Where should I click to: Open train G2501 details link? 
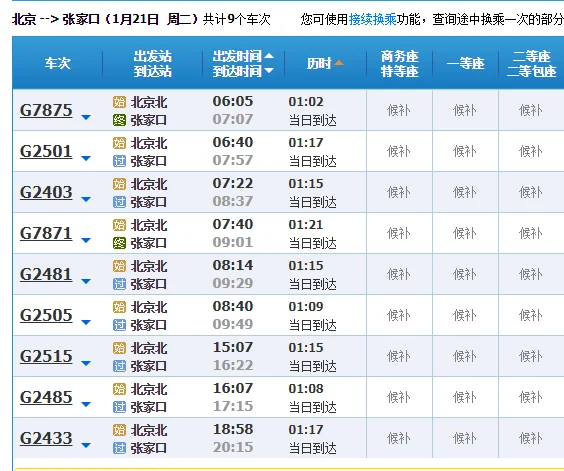pyautogui.click(x=46, y=151)
